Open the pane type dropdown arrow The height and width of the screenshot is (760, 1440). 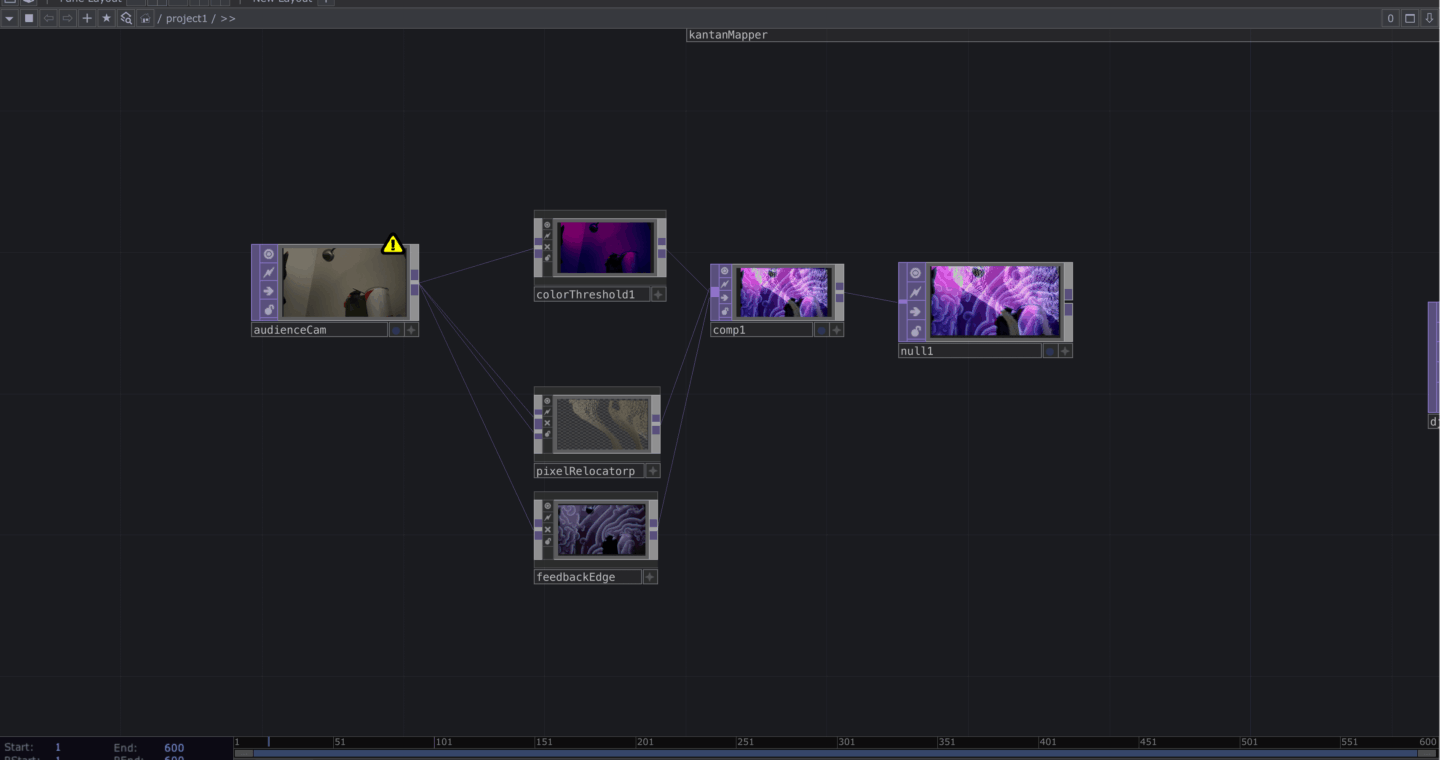pyautogui.click(x=10, y=18)
